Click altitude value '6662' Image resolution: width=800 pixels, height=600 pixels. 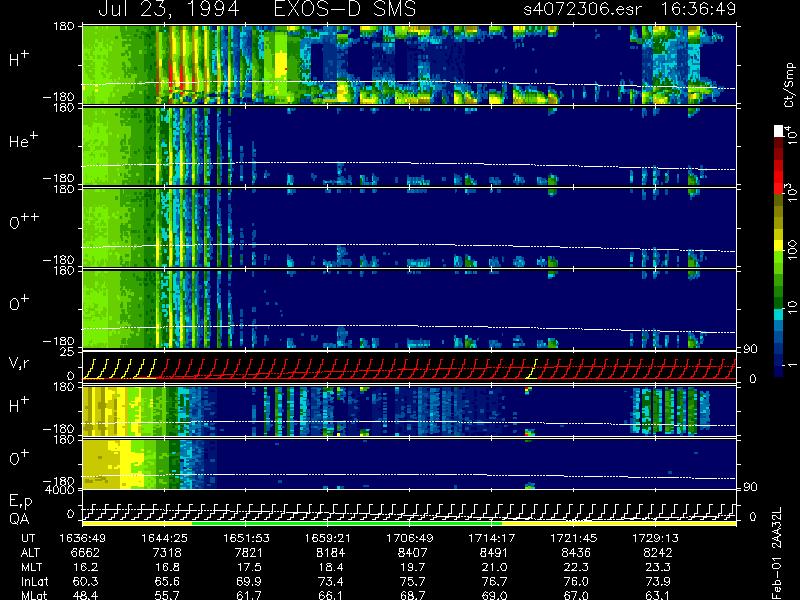pos(85,553)
